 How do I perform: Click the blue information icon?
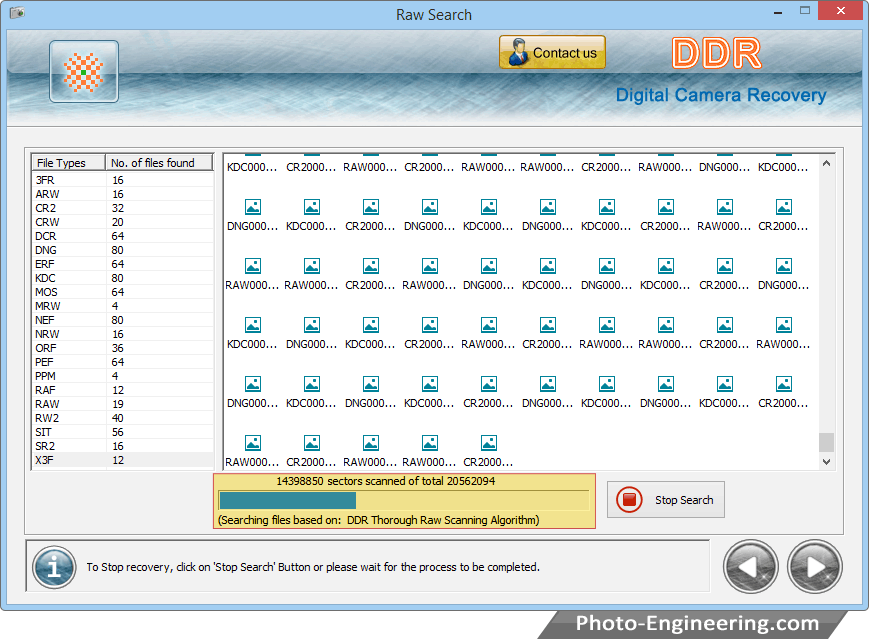tap(54, 567)
